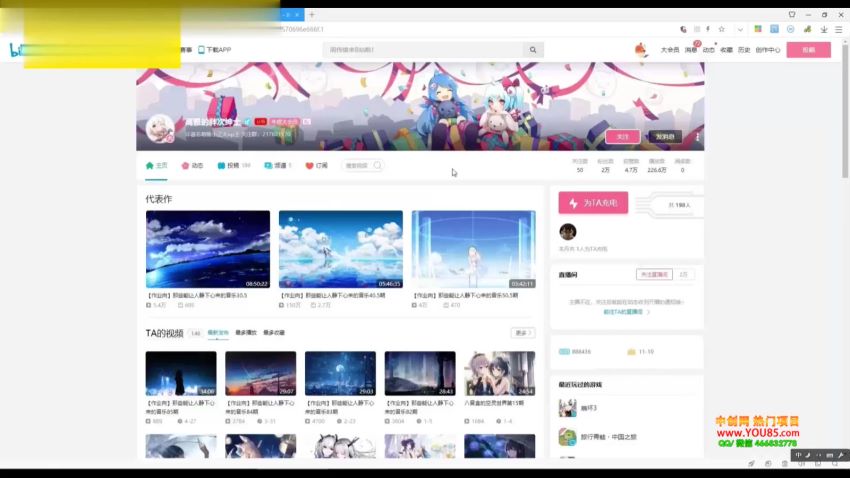Click the circular play extension icon in toolbar
850x478 pixels.
pyautogui.click(x=791, y=29)
